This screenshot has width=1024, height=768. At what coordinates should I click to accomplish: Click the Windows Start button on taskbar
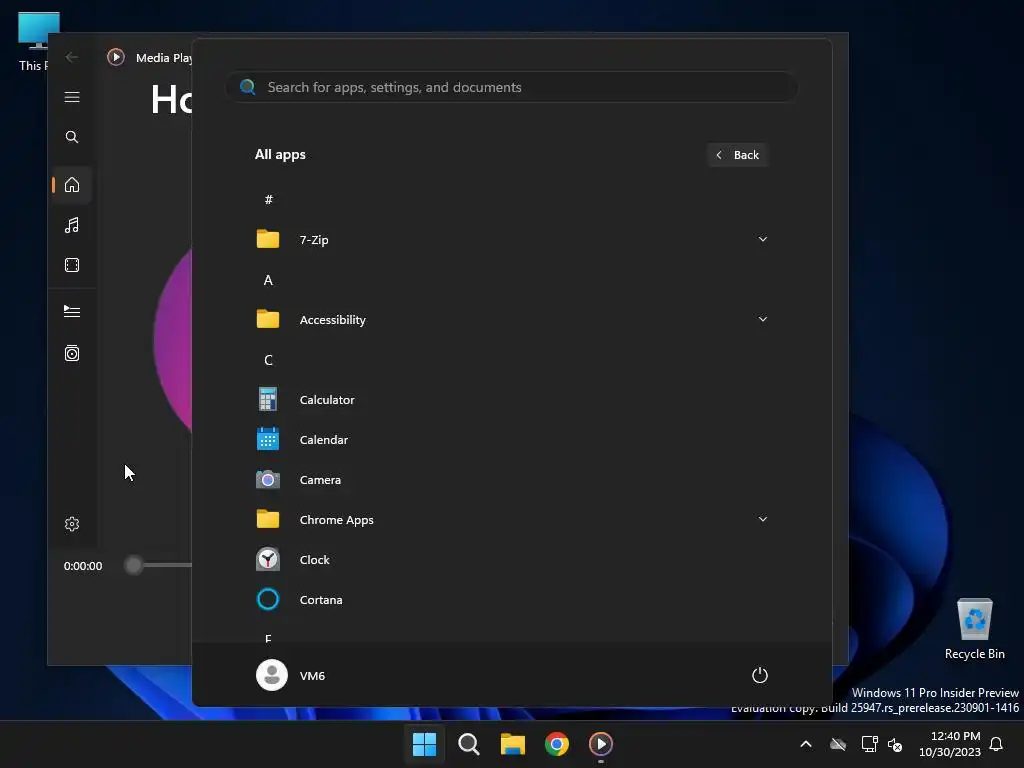424,744
